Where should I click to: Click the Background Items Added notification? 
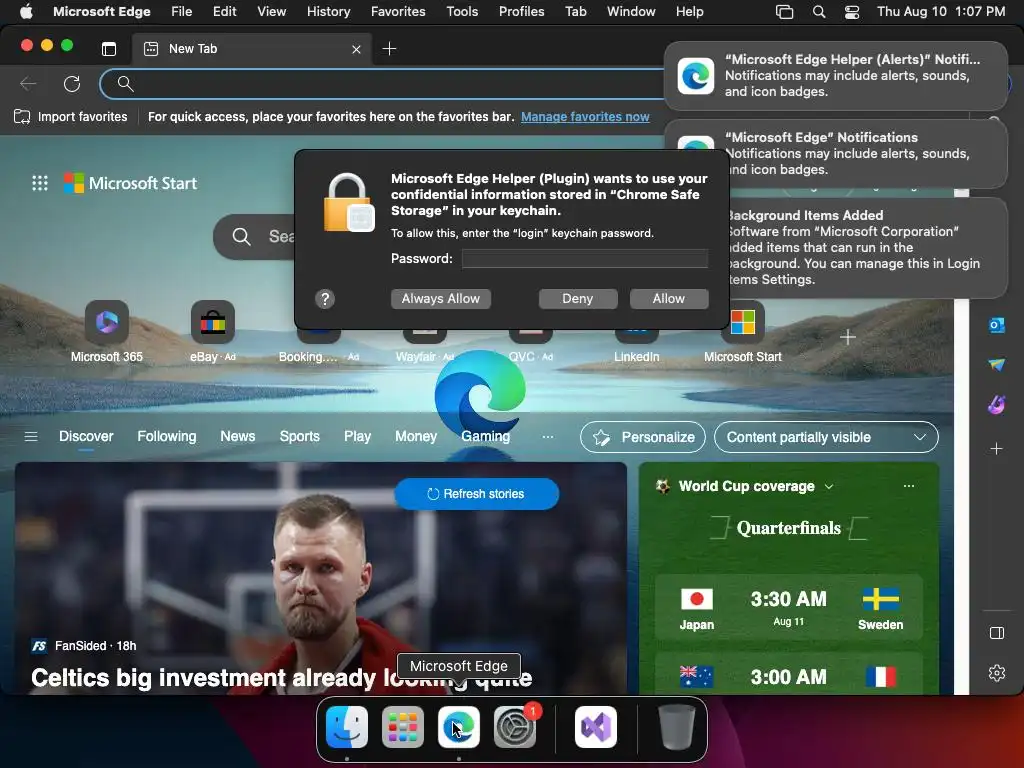click(x=867, y=248)
